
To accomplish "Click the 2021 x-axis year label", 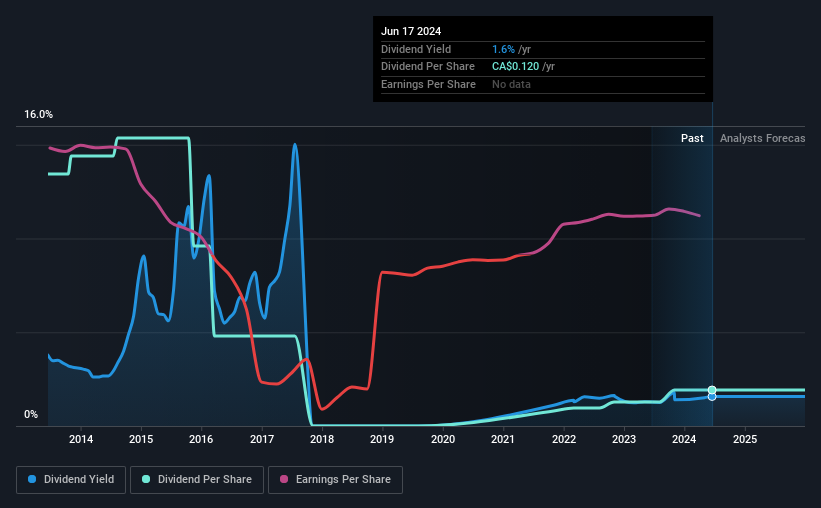I will click(x=503, y=439).
